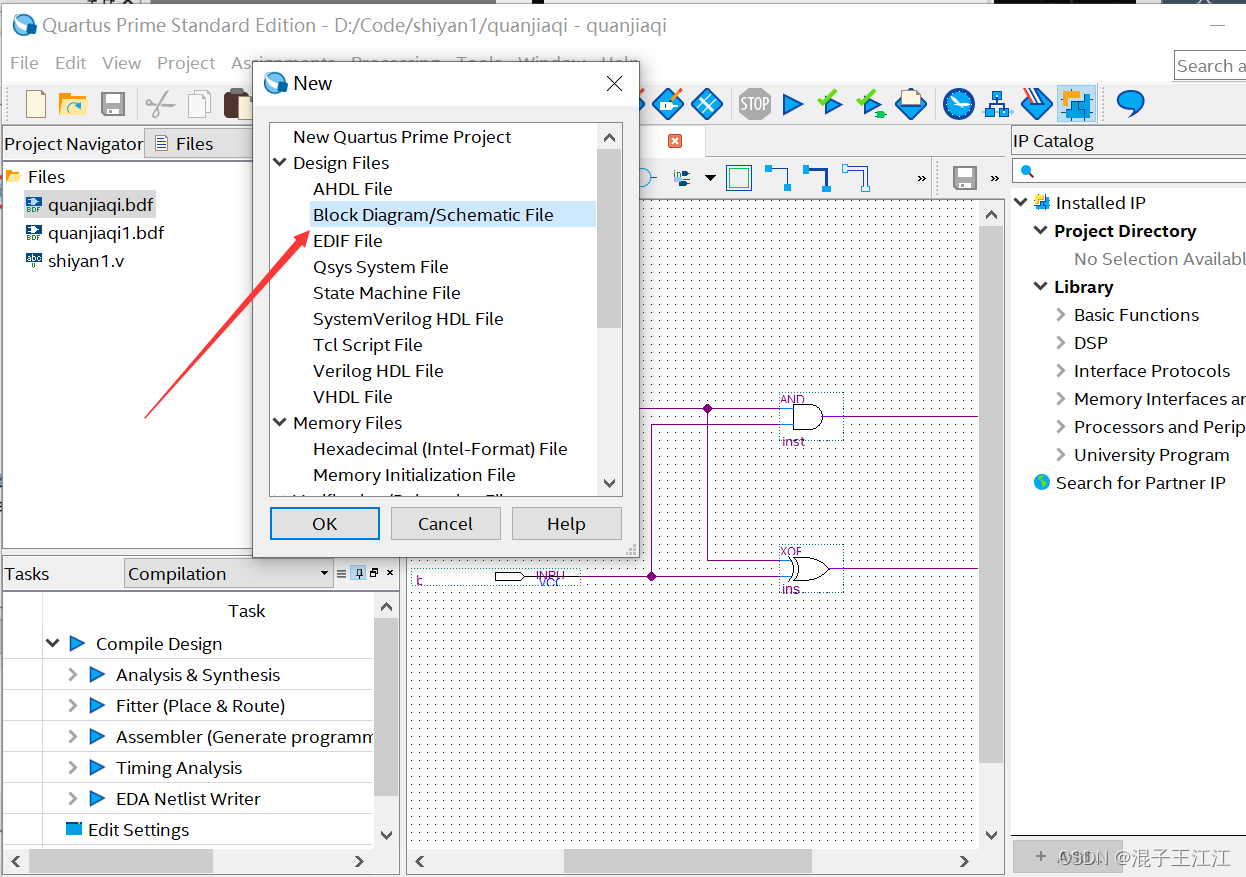Screen dimensions: 1246x877
Task: Select the thick Orthogonal Bus tool
Action: point(816,178)
